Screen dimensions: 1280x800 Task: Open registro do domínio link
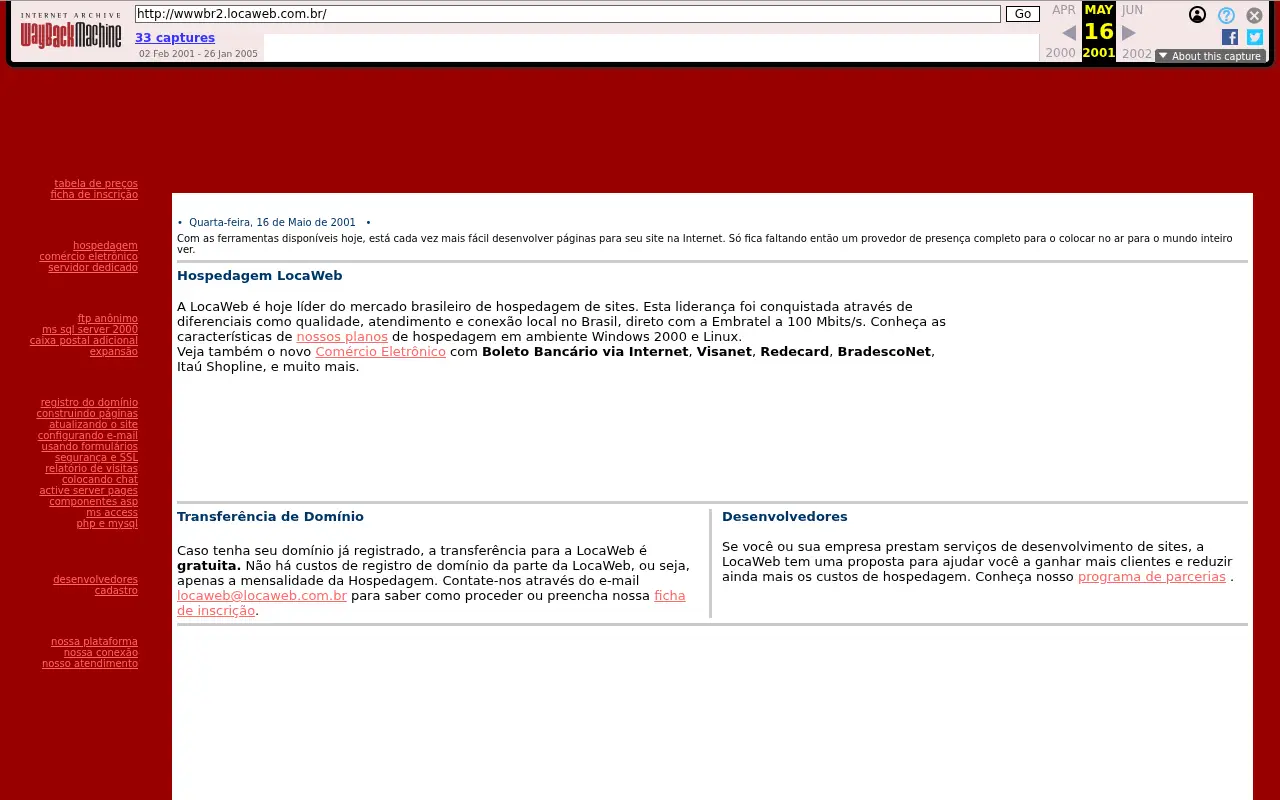[x=89, y=403]
